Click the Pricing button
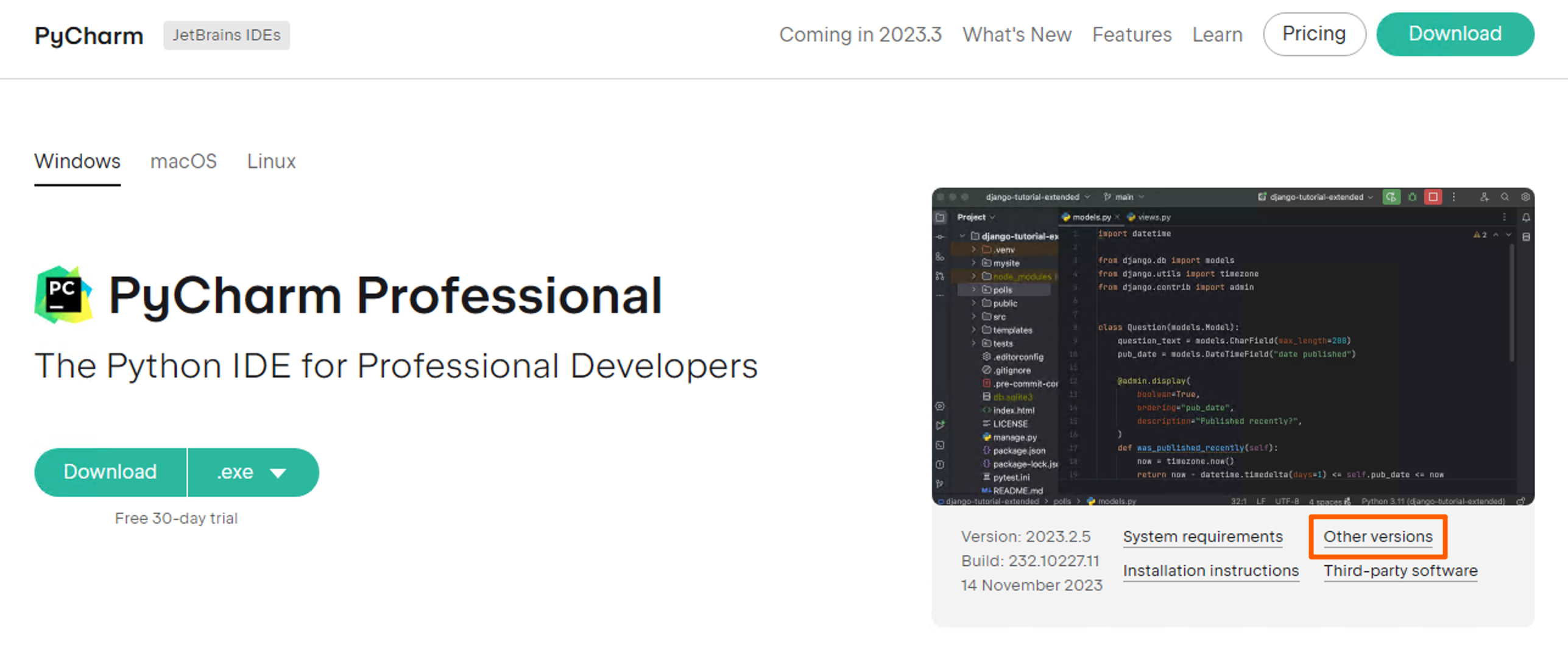 tap(1314, 34)
